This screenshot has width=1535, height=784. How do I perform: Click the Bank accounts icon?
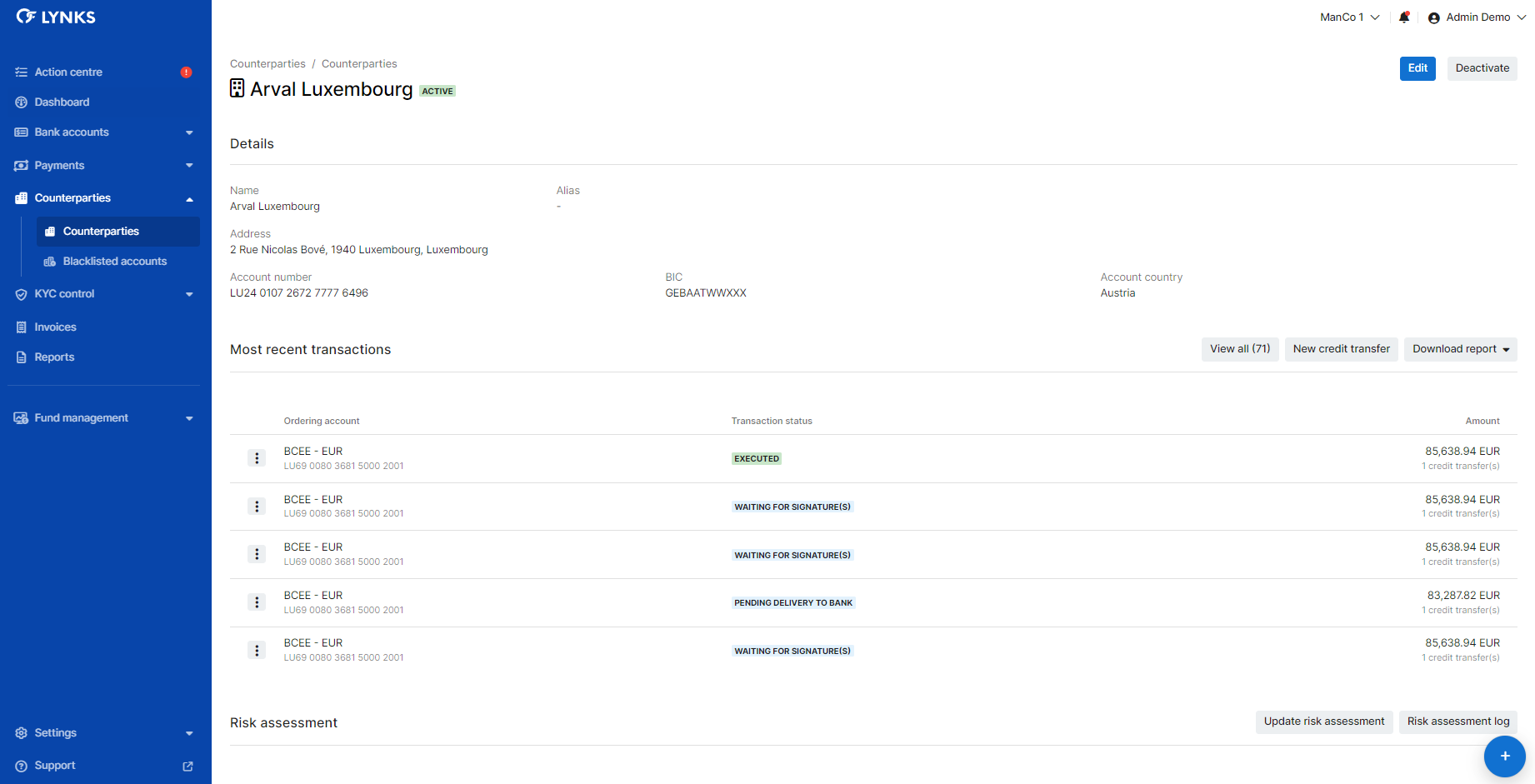coord(22,132)
